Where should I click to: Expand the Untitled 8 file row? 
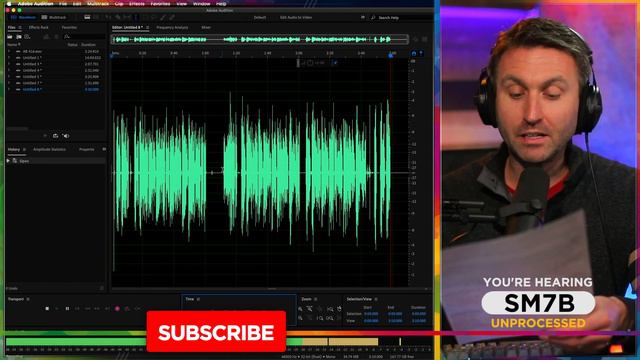tap(9, 89)
